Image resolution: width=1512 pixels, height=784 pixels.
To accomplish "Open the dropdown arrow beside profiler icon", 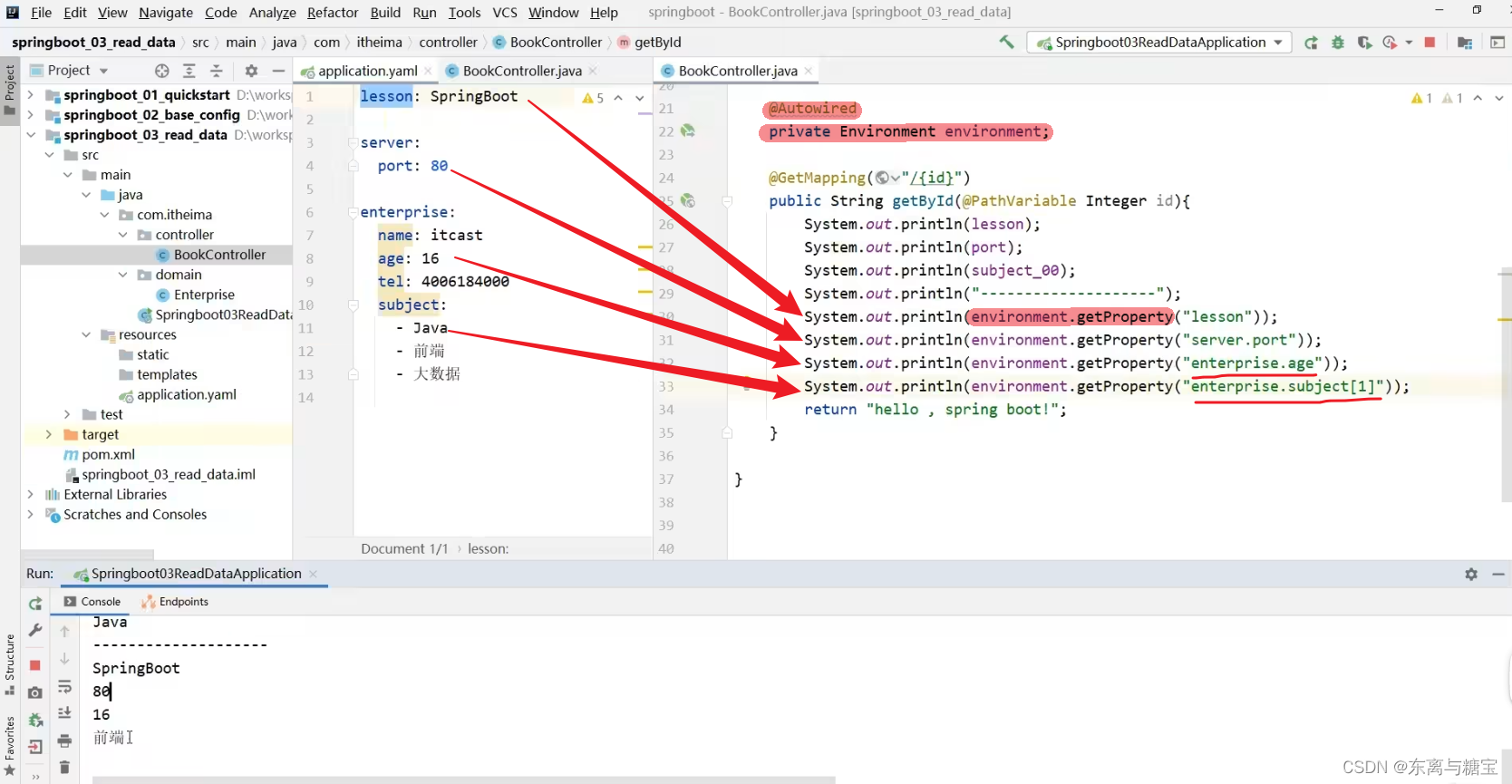I will click(x=1409, y=43).
